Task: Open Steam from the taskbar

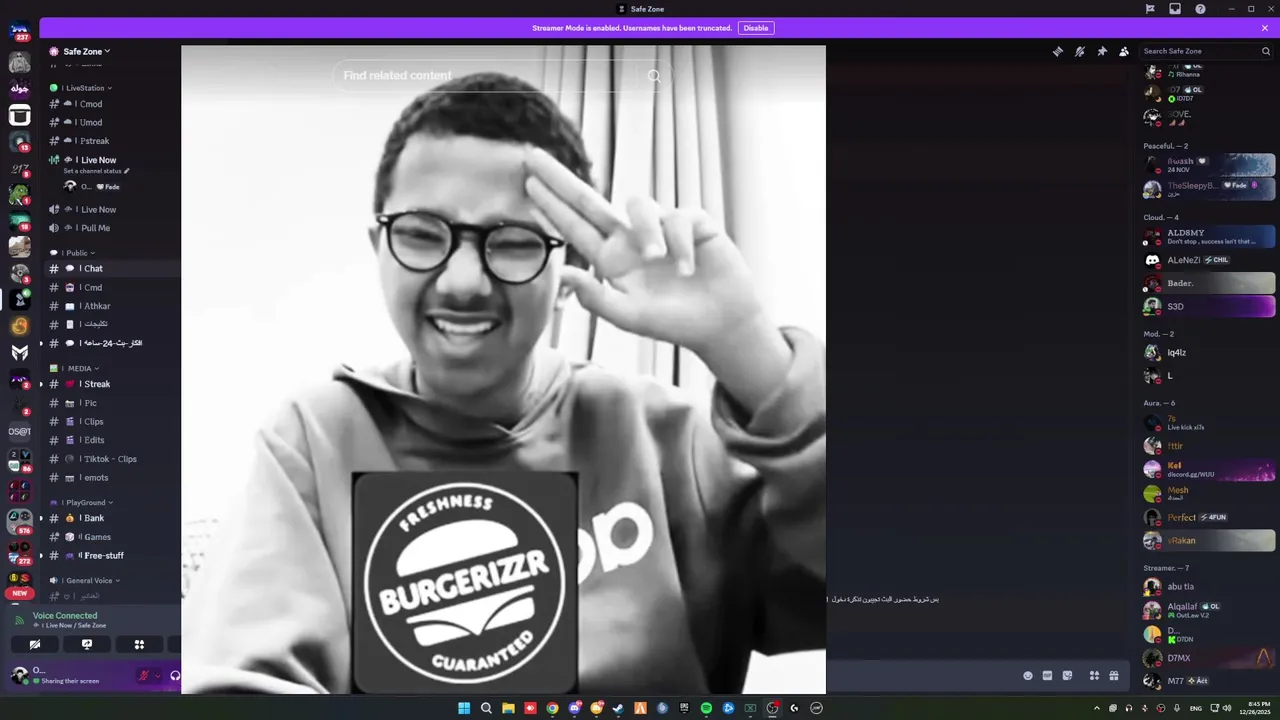Action: click(618, 708)
